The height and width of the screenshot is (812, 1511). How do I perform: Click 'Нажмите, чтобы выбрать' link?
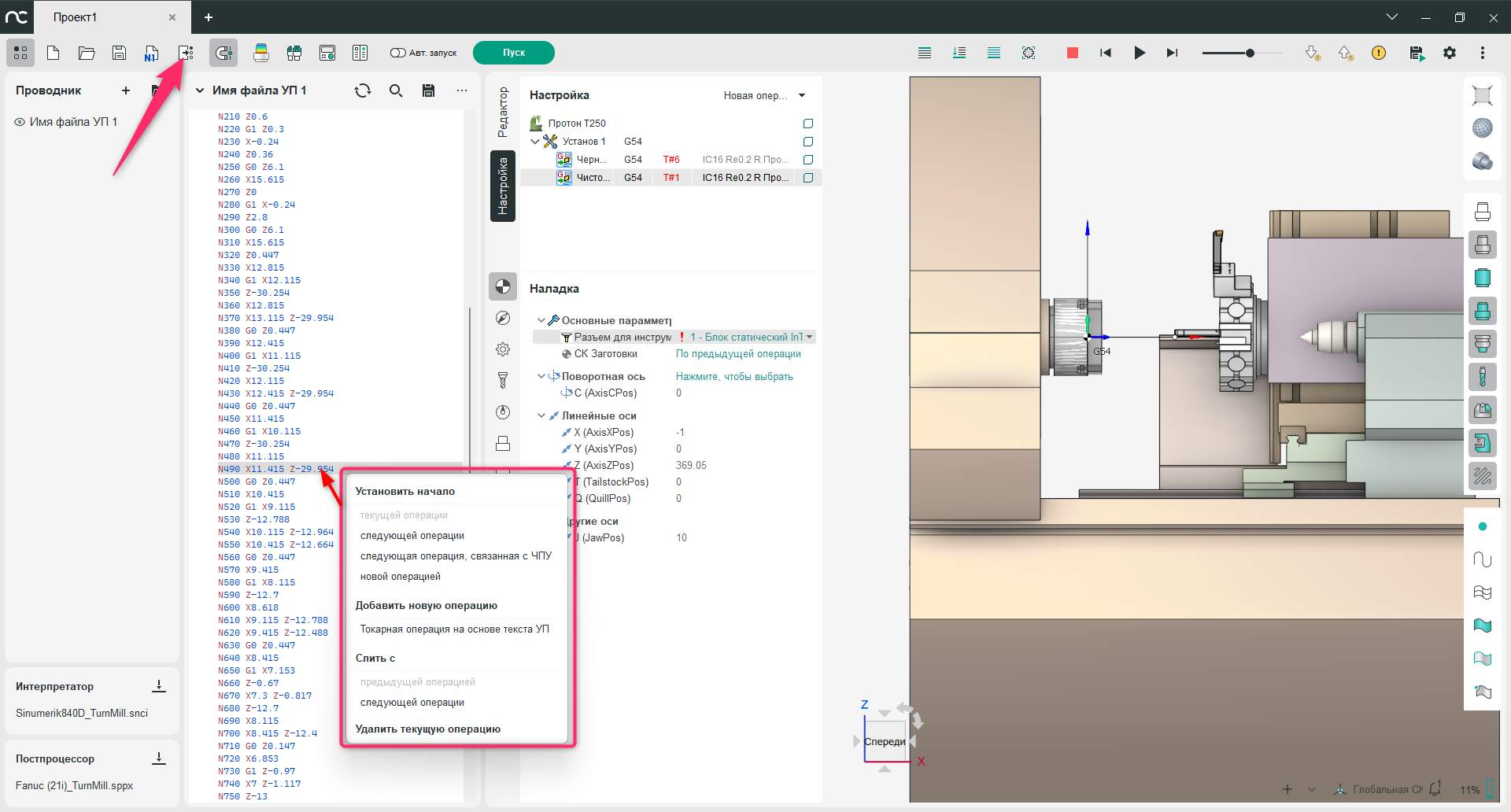coord(733,377)
